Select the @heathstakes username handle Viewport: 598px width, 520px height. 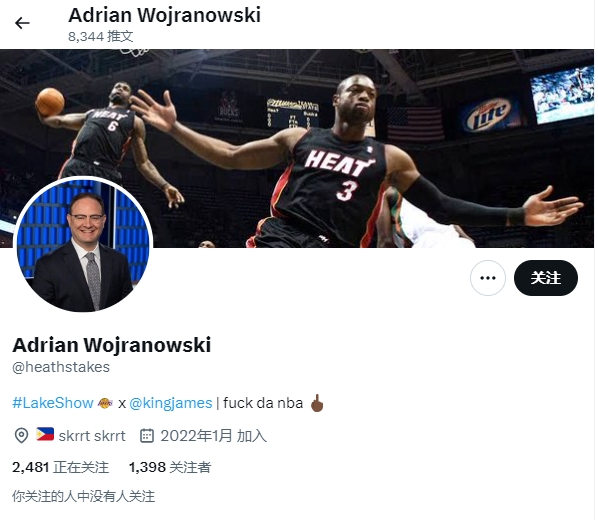(x=61, y=367)
